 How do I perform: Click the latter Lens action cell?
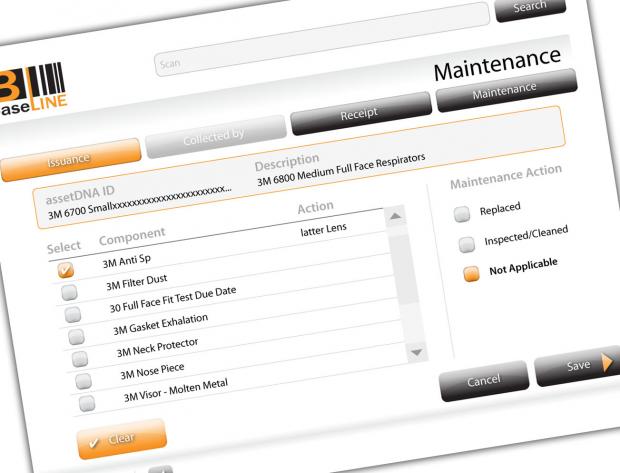[323, 230]
